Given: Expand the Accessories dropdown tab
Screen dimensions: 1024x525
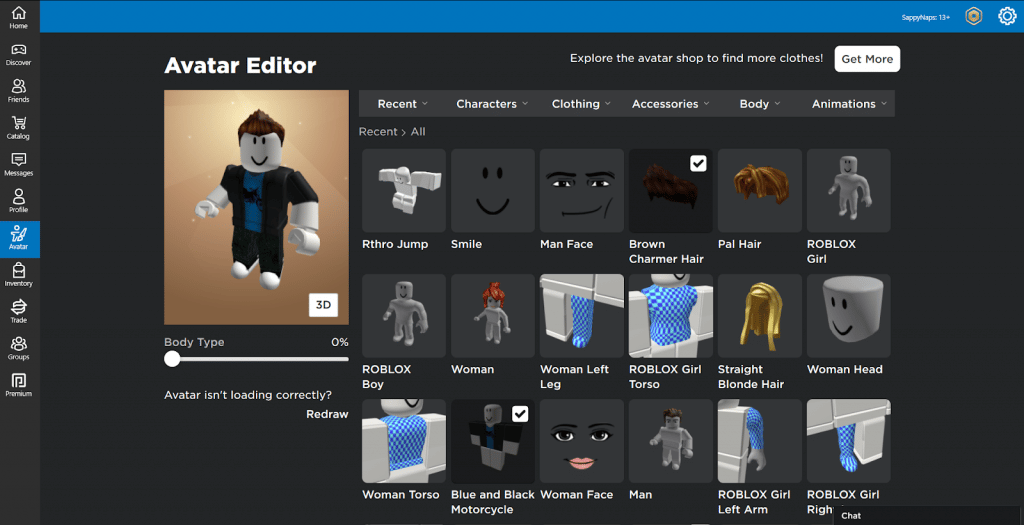Looking at the screenshot, I should coord(671,104).
